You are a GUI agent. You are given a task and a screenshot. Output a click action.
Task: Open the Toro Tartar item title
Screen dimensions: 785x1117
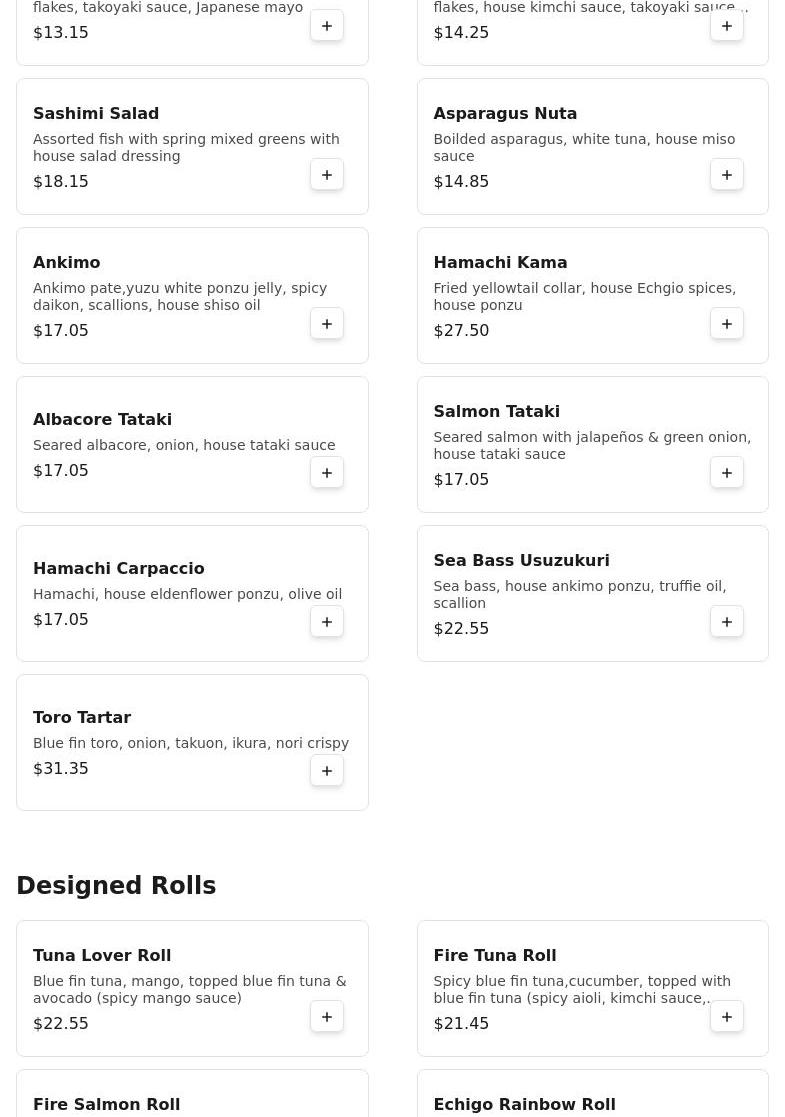[82, 717]
